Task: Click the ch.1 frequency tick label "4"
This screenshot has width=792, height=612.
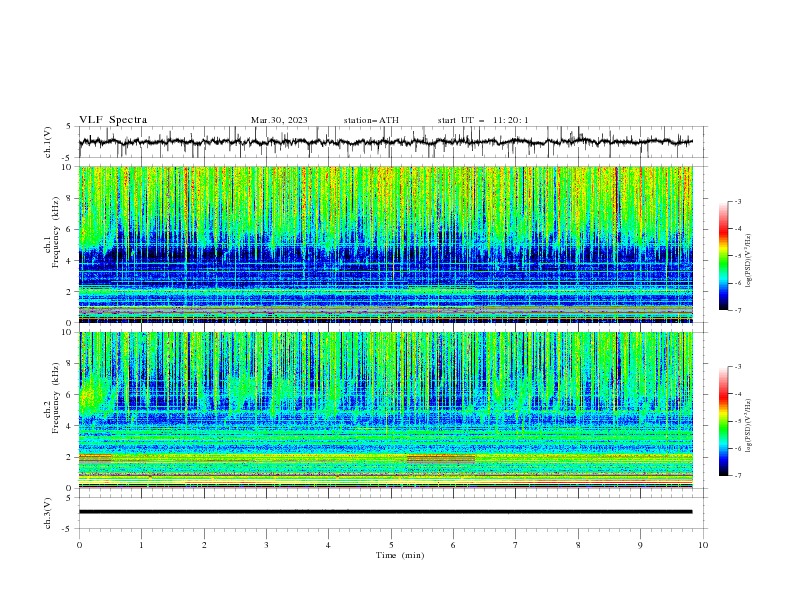Action: [x=70, y=261]
